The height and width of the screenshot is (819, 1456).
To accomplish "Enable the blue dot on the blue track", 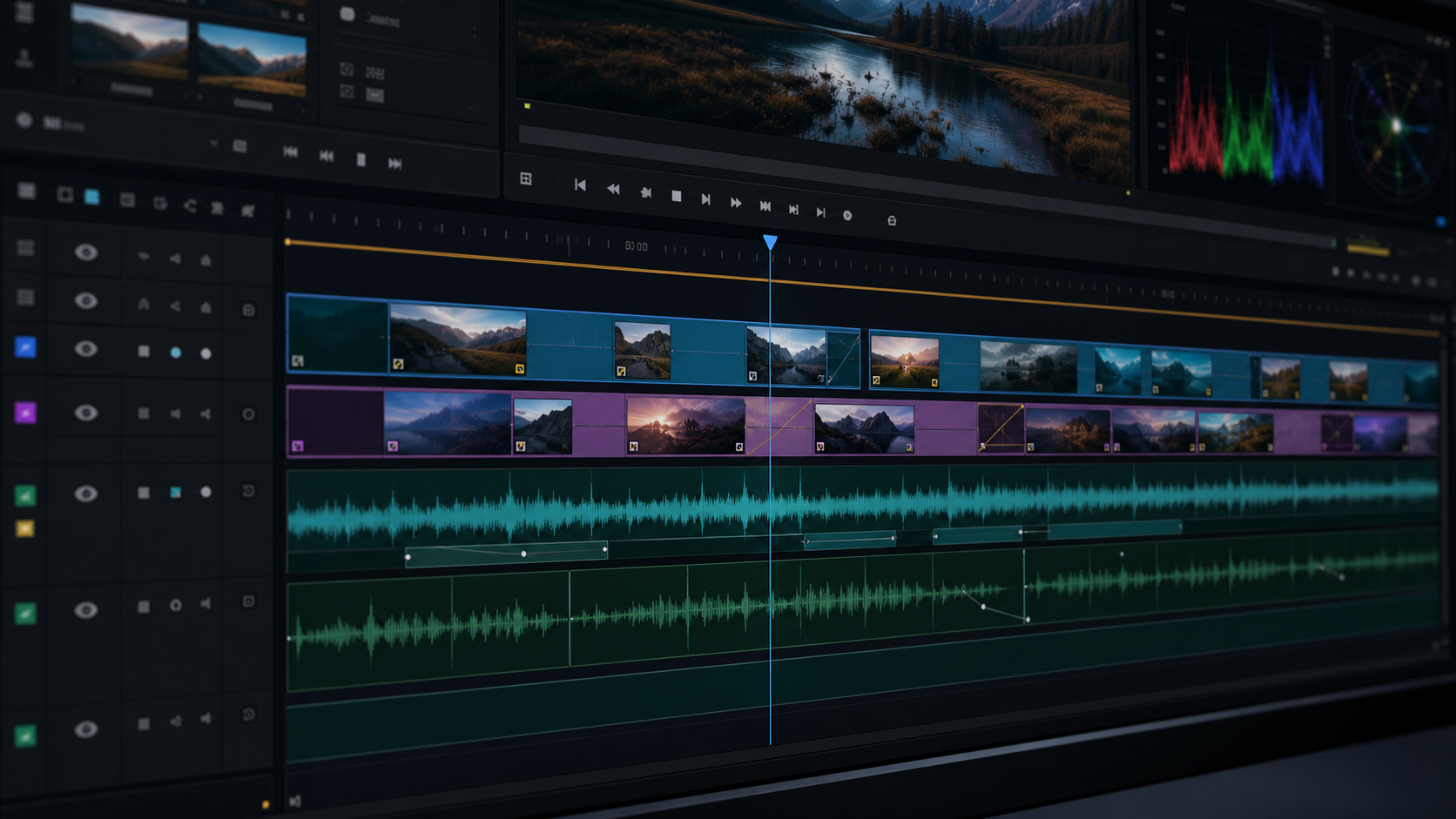I will point(176,352).
